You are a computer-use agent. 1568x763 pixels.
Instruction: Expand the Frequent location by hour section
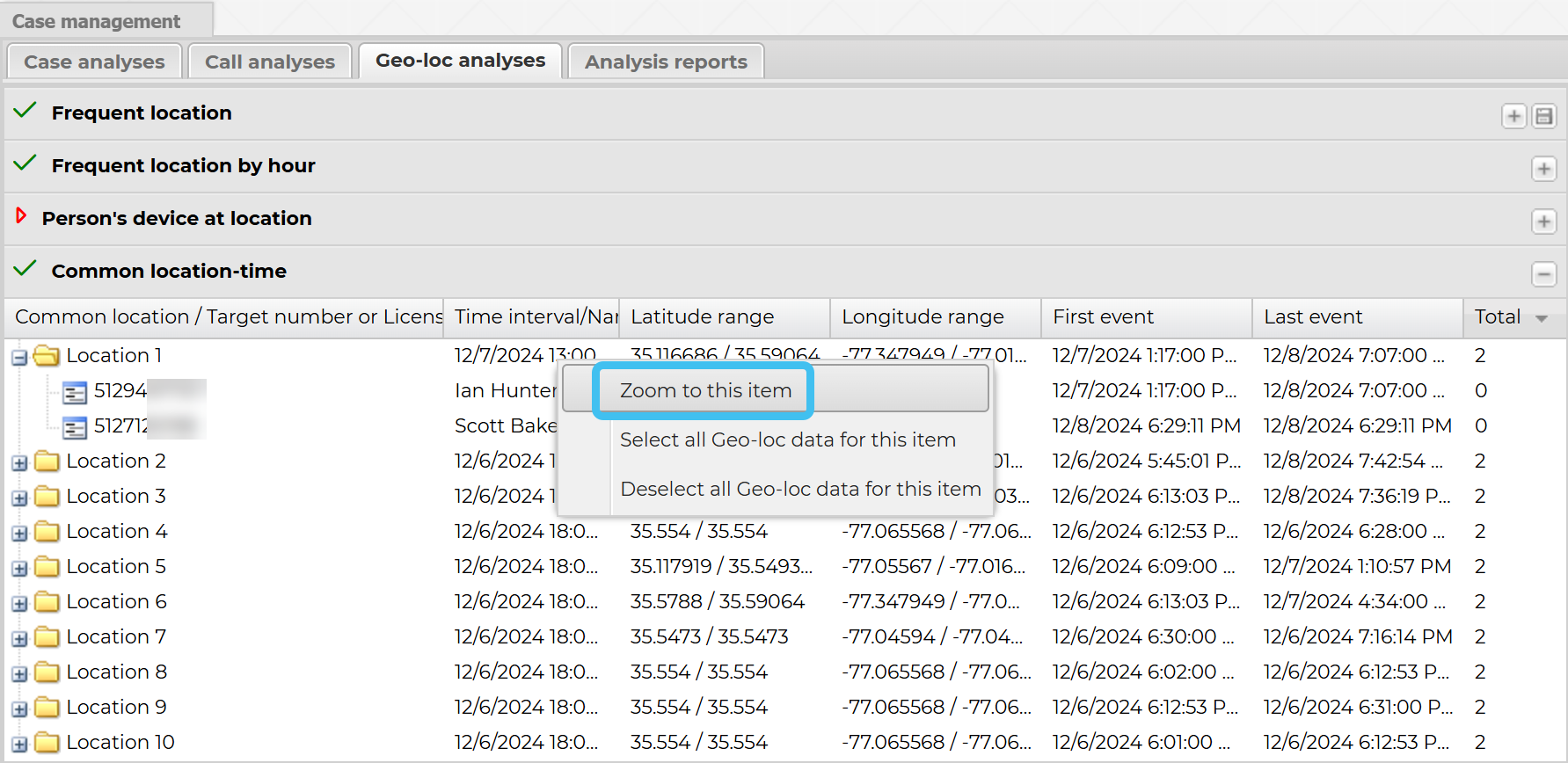1543,169
